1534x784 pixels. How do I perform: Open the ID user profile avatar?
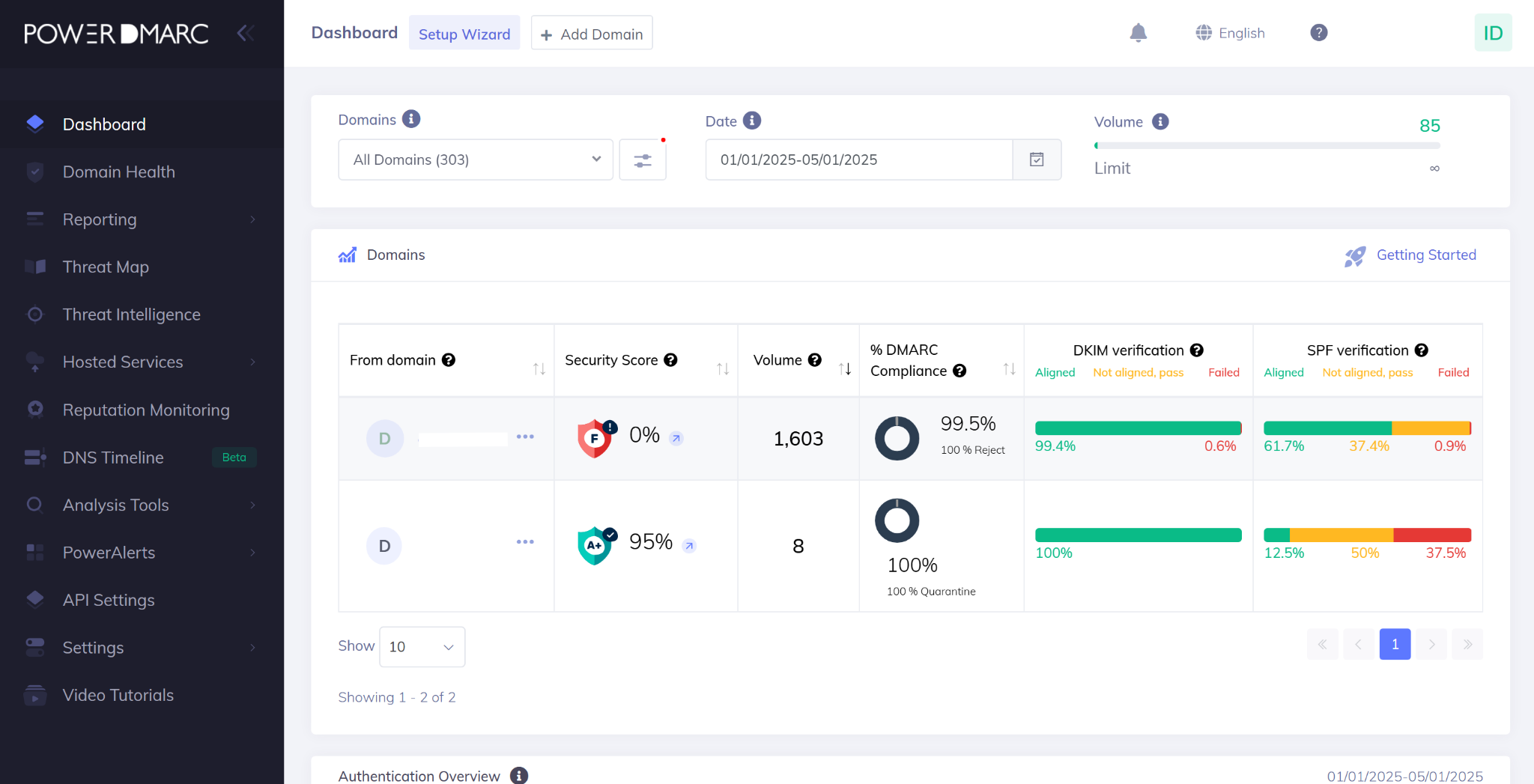click(x=1493, y=33)
